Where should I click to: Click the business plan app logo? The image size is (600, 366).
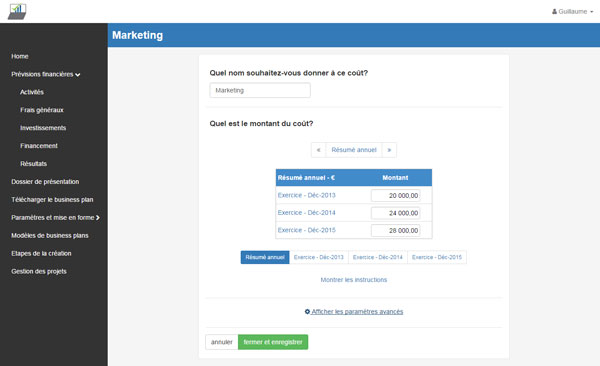click(17, 11)
